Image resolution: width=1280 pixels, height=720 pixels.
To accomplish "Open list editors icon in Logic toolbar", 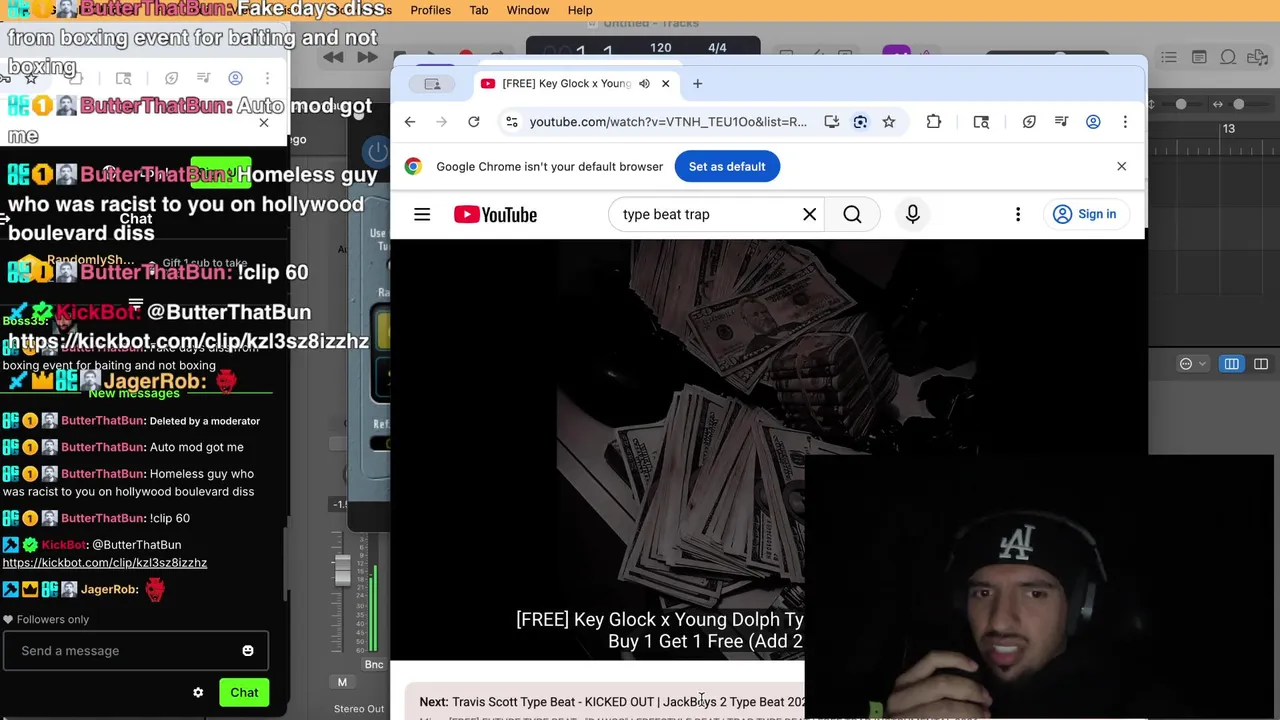I will pos(1169,58).
